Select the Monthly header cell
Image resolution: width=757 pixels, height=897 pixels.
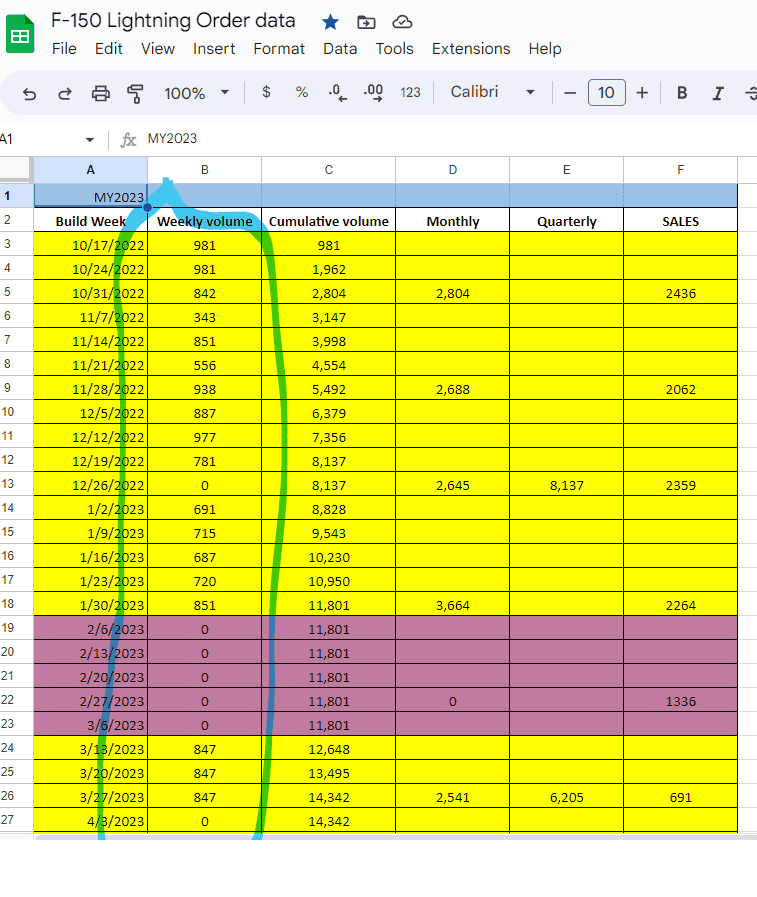453,221
